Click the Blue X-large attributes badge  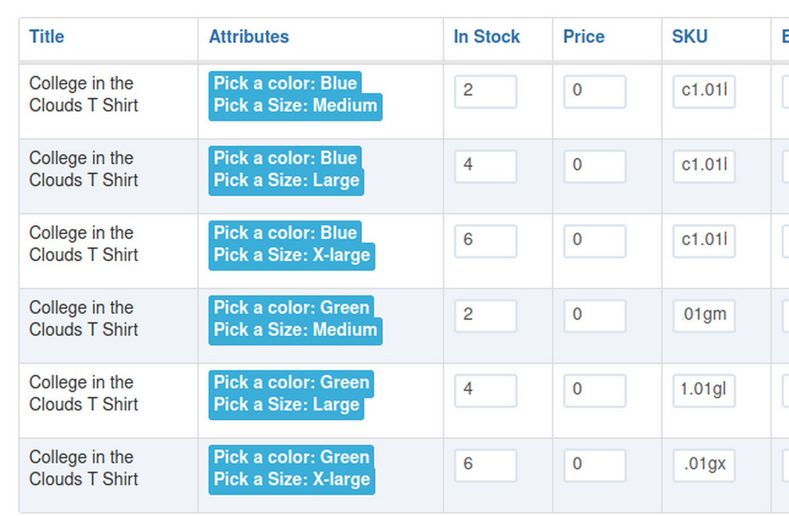point(291,244)
